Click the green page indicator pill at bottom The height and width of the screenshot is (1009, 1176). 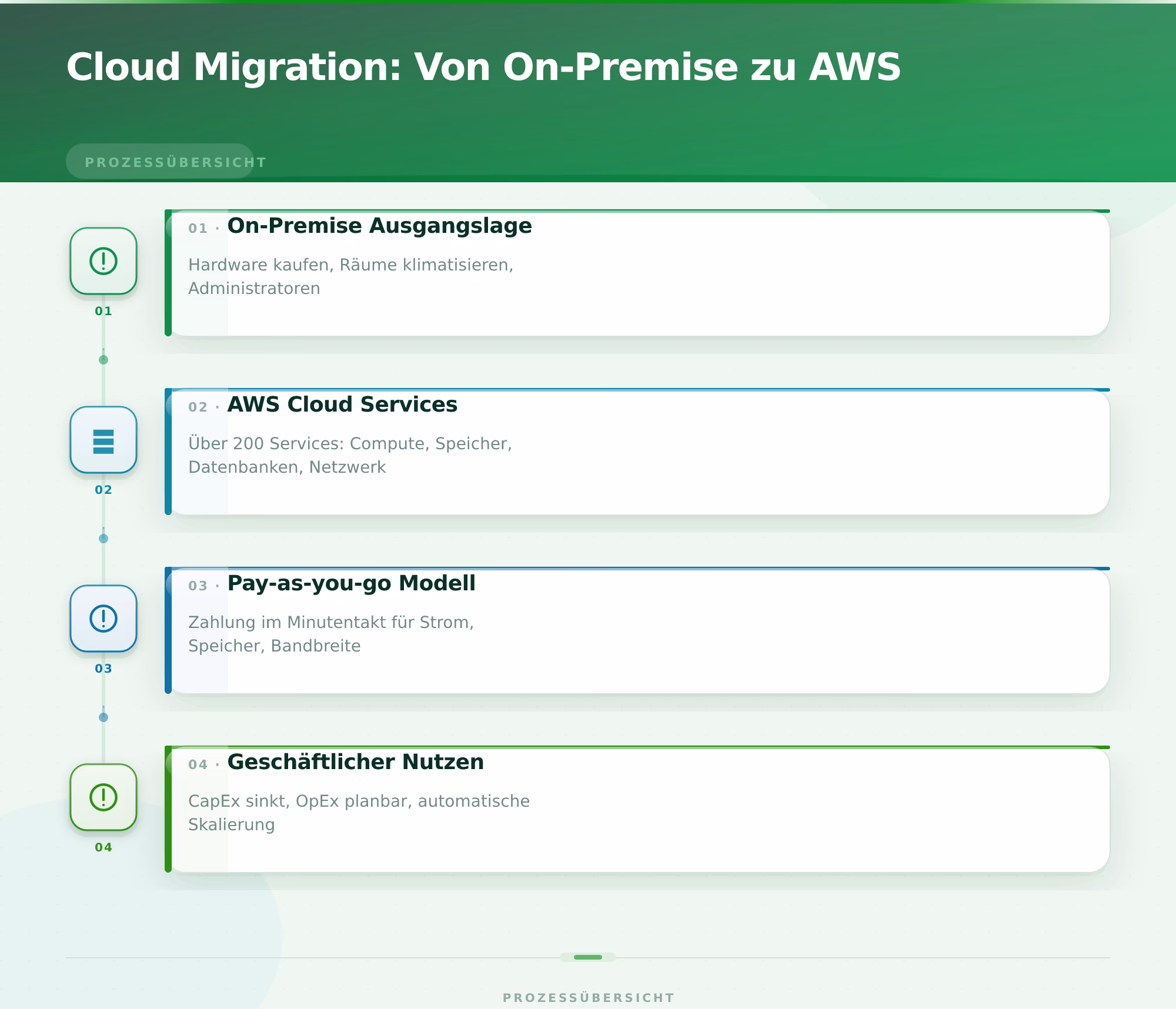(x=588, y=957)
